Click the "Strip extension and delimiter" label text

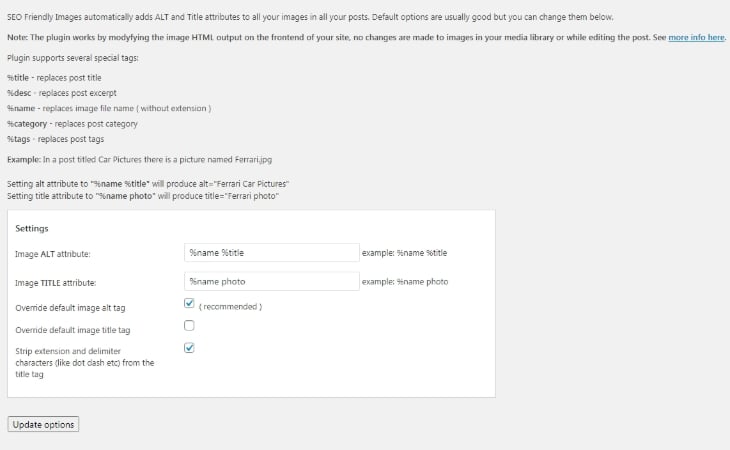[85, 363]
